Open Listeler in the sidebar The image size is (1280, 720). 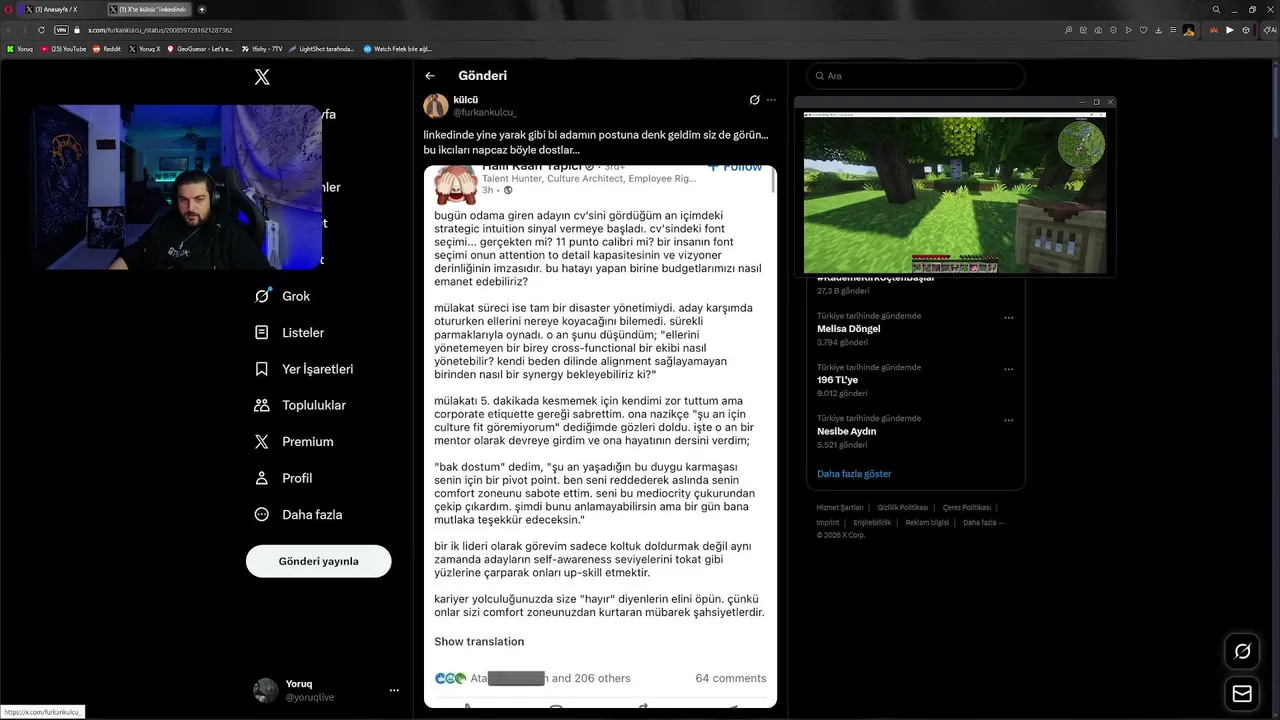[289, 332]
